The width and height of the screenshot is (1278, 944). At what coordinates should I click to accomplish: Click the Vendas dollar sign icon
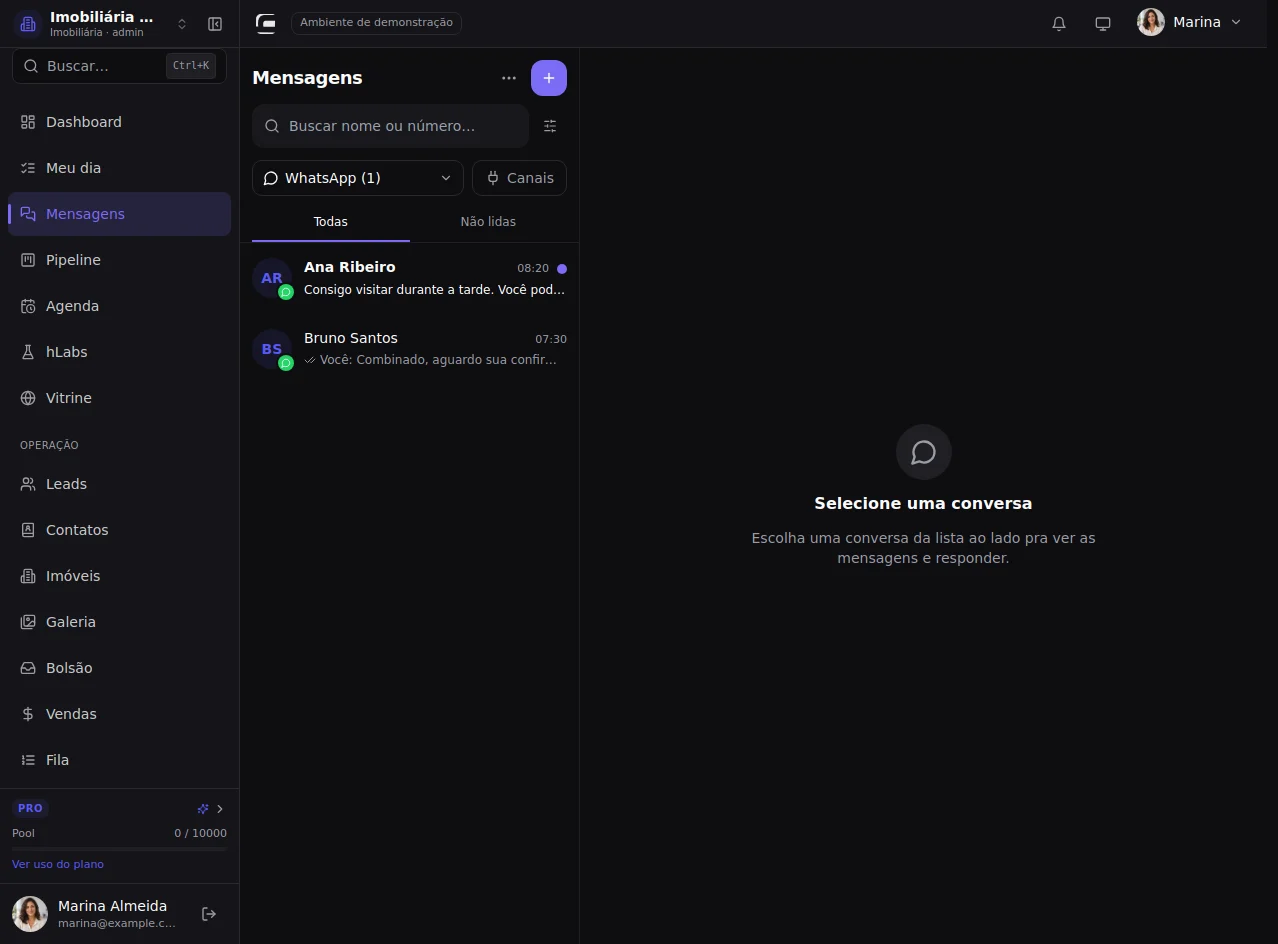click(x=28, y=714)
